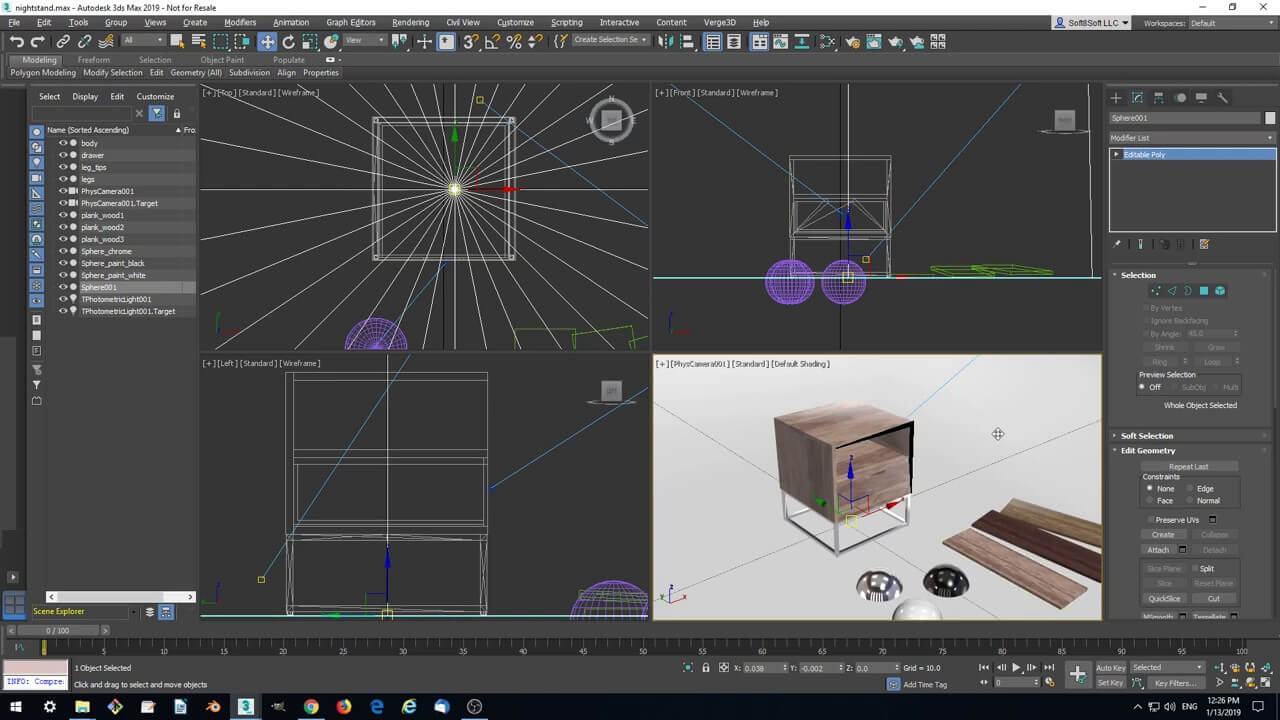This screenshot has width=1280, height=720.
Task: Open the Rendering menu
Action: tap(410, 22)
